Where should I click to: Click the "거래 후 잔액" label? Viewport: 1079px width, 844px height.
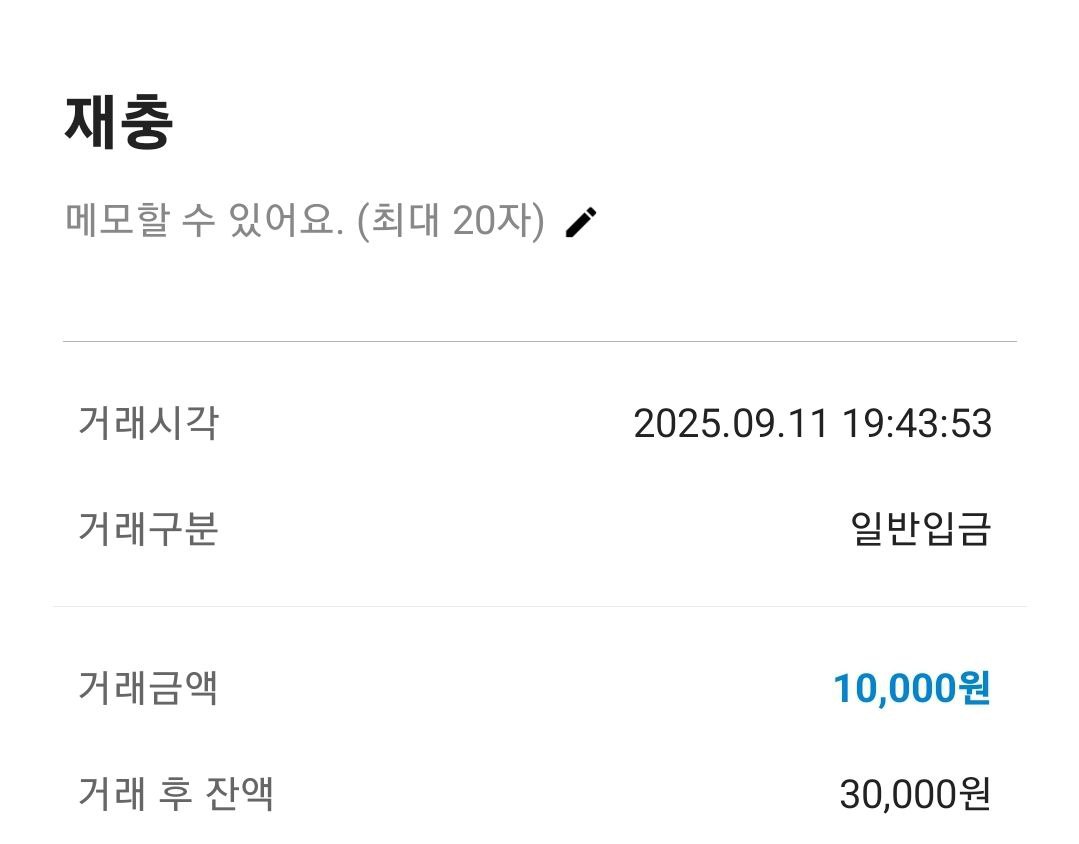[176, 794]
